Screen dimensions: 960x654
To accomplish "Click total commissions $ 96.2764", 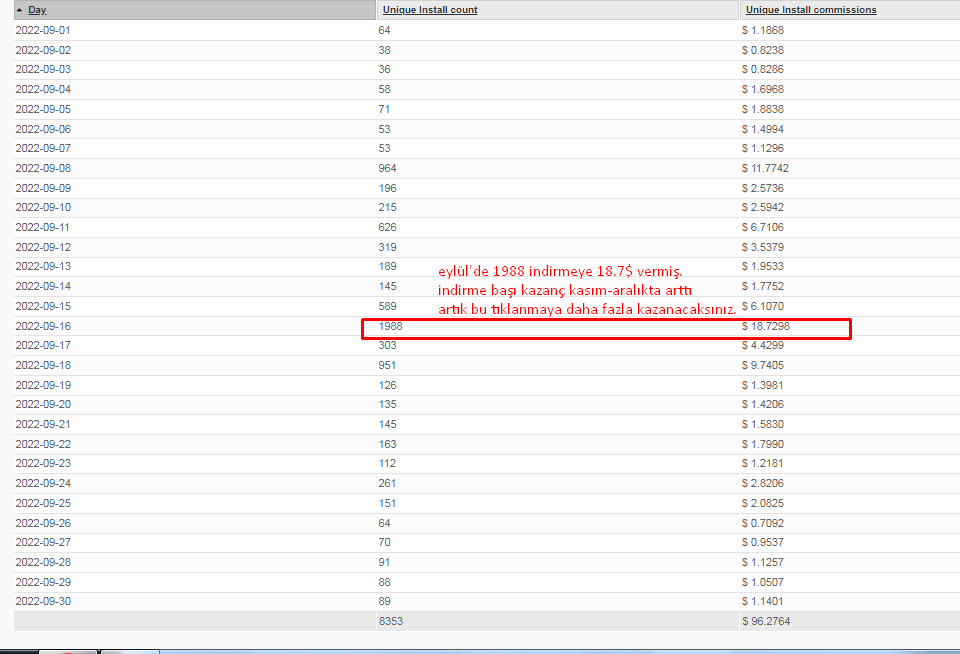I will point(766,621).
